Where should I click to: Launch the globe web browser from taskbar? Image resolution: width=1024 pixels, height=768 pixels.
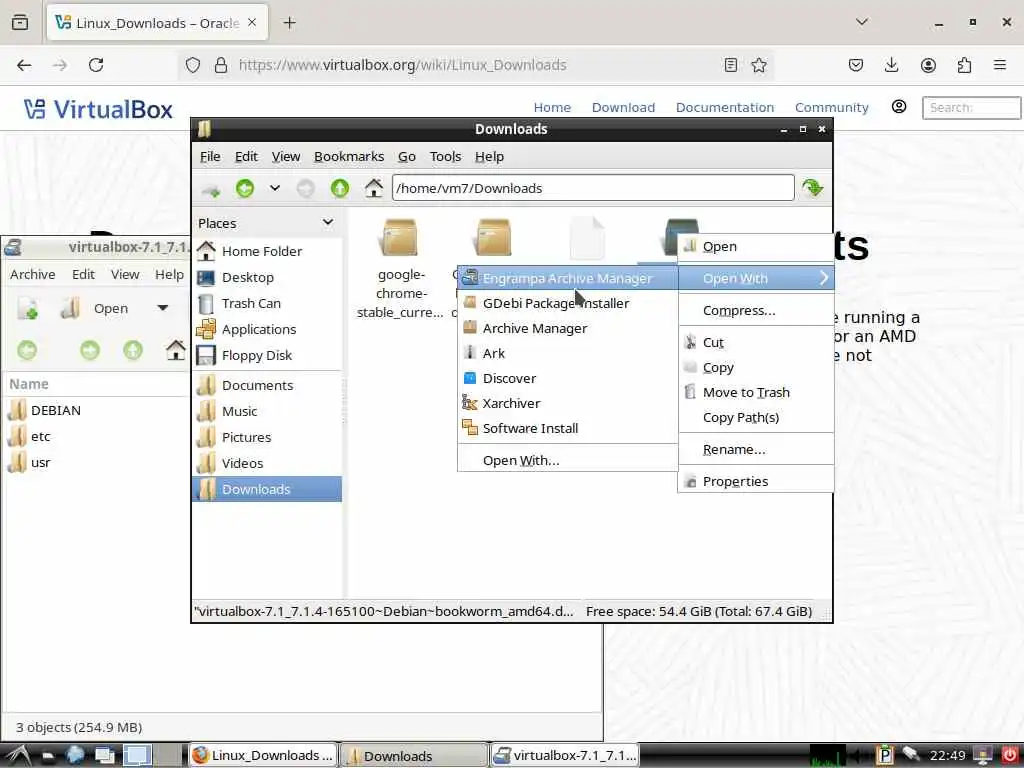pyautogui.click(x=75, y=755)
